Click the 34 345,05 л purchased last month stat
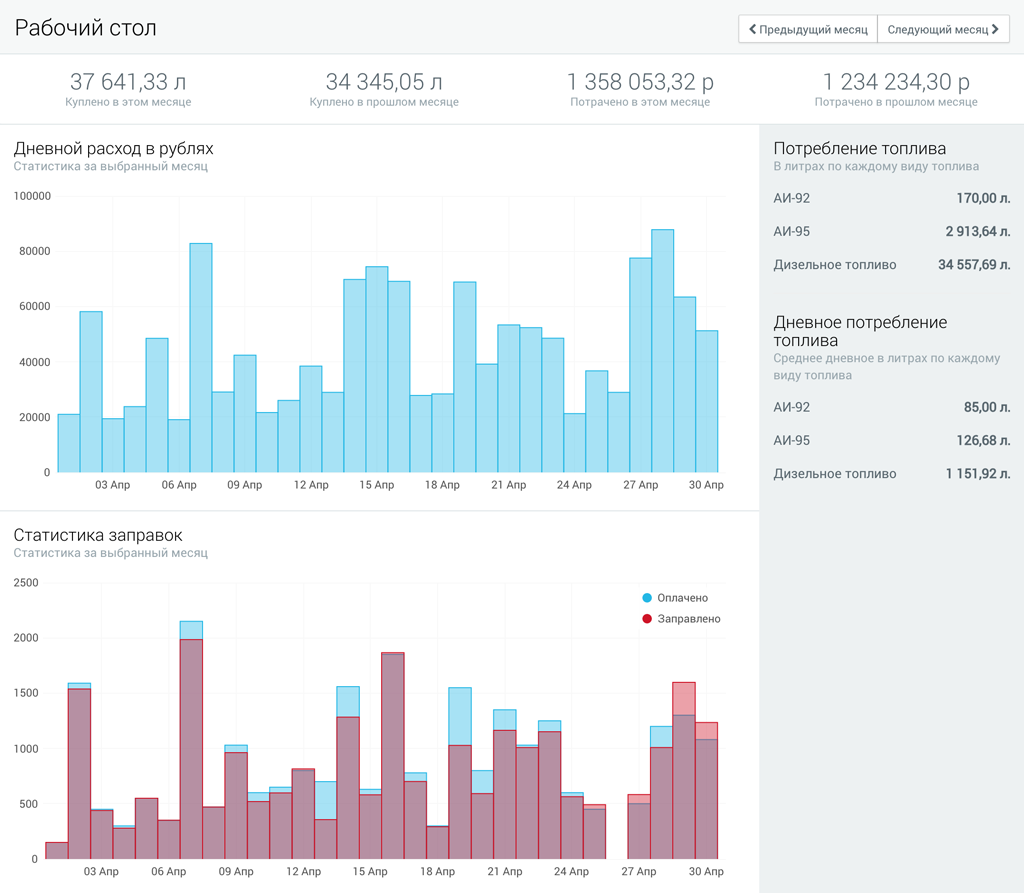 click(x=384, y=82)
